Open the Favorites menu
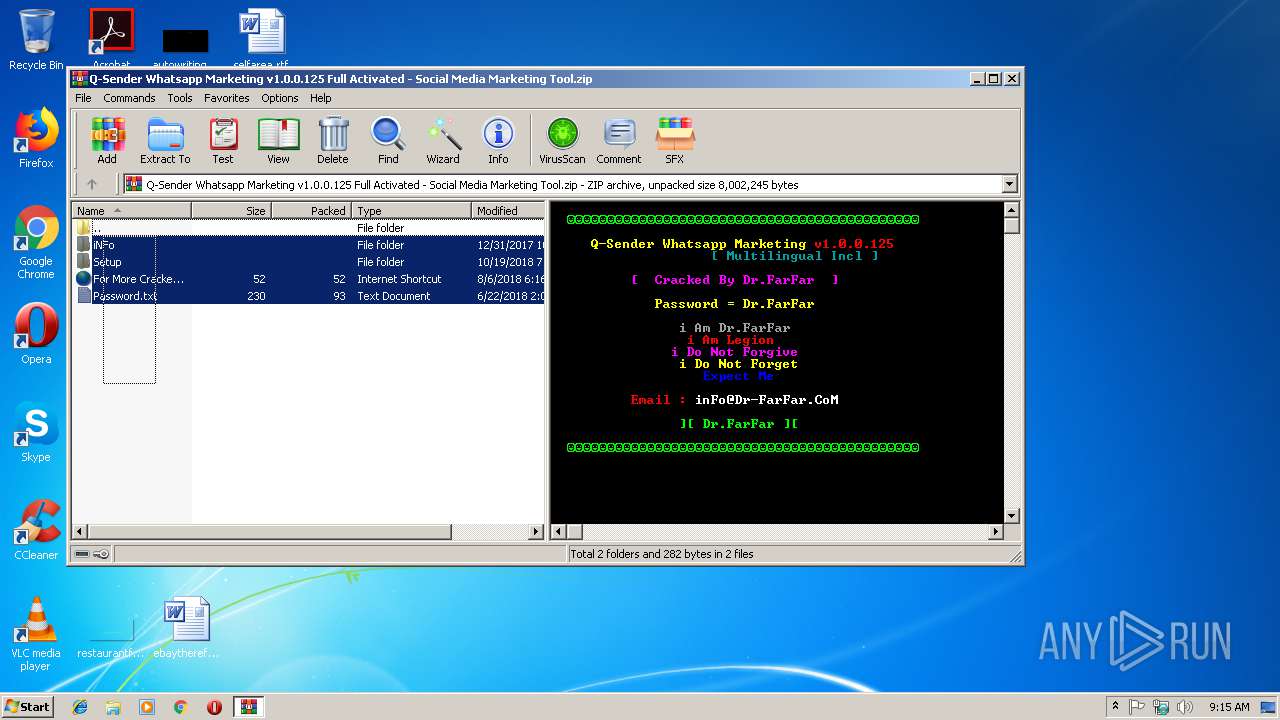Screen dimensions: 1280x720 (x=227, y=98)
